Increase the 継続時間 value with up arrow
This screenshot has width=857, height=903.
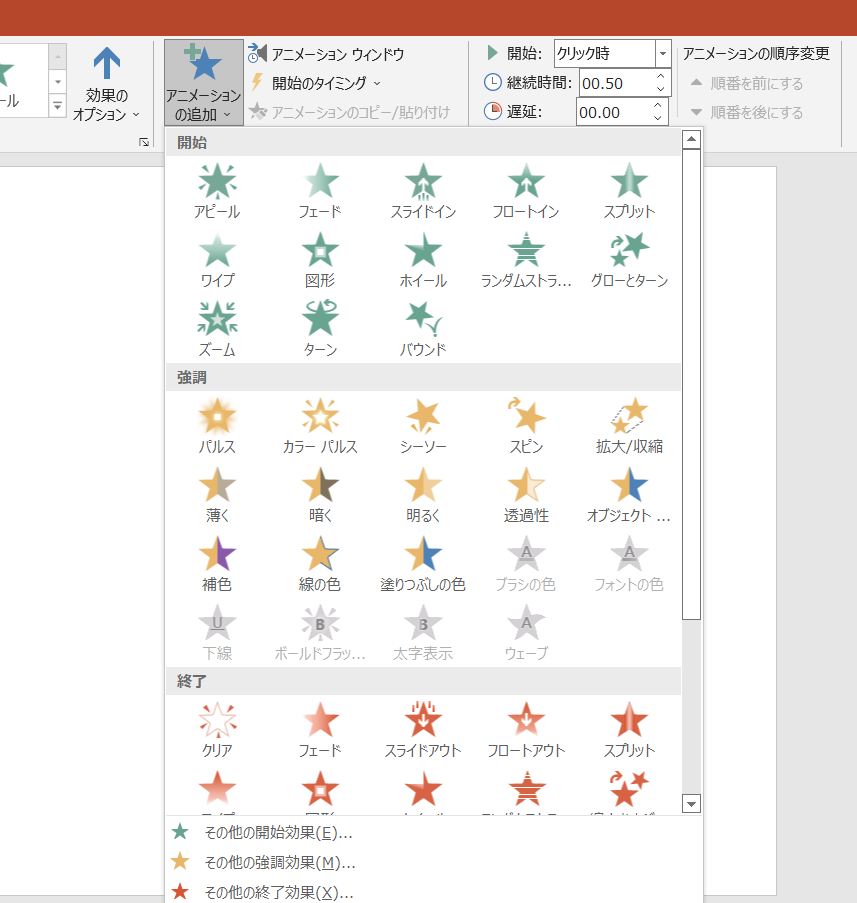click(x=659, y=77)
